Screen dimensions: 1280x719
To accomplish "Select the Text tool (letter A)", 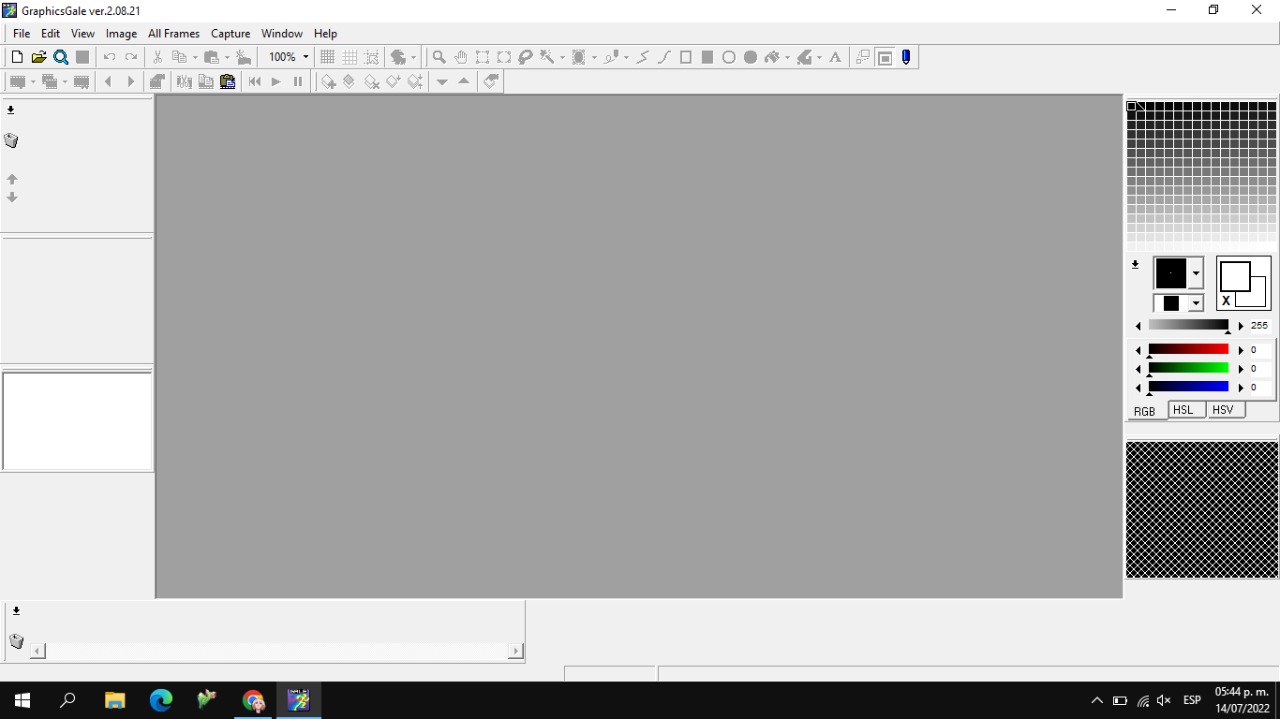I will click(835, 58).
